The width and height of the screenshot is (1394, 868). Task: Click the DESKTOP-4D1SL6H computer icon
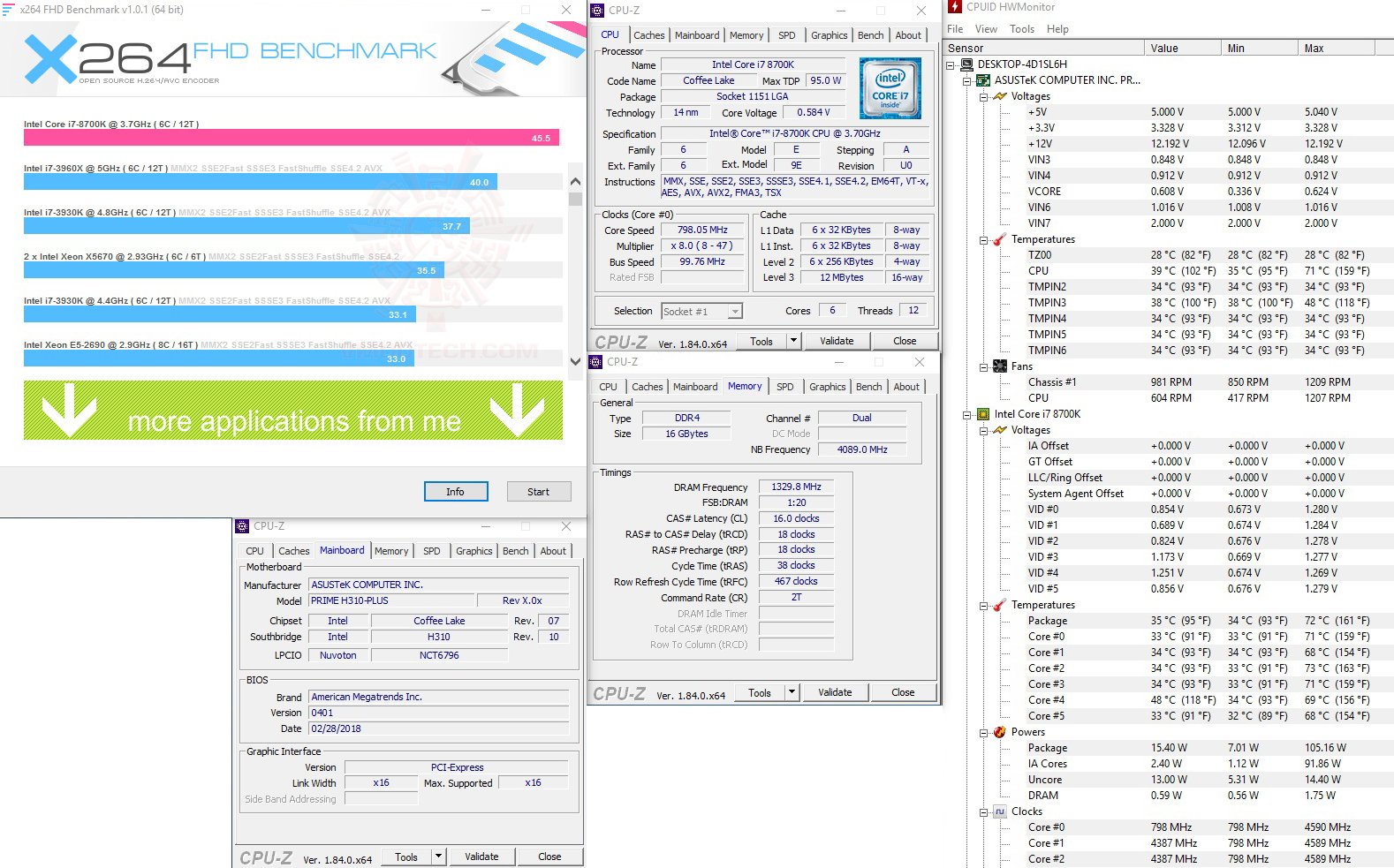click(966, 64)
